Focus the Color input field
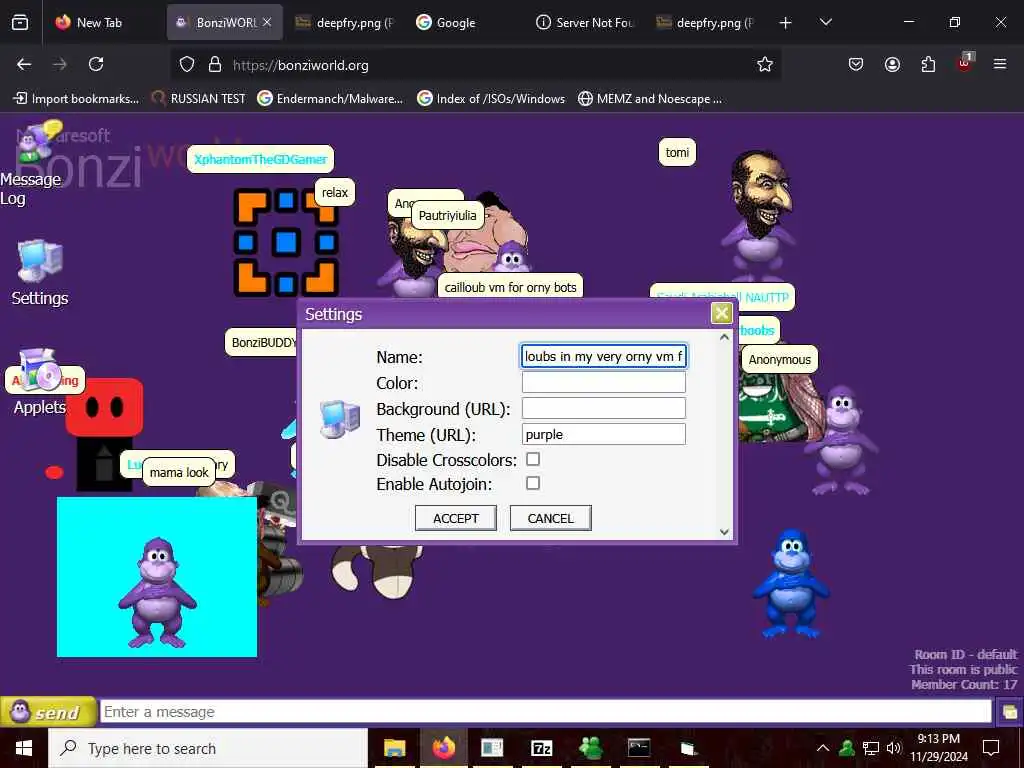Image resolution: width=1024 pixels, height=768 pixels. coord(603,383)
